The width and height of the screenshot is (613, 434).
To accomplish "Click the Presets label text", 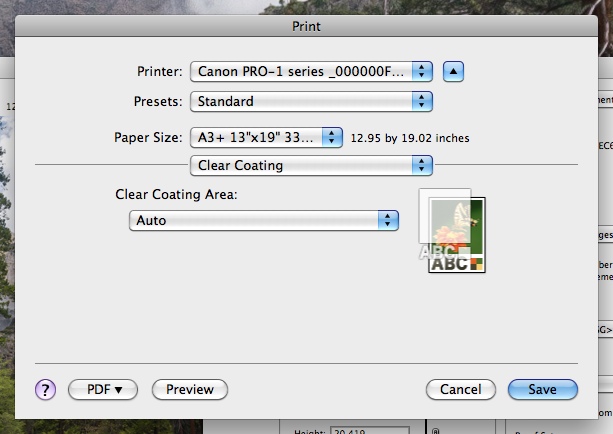I will tap(158, 102).
